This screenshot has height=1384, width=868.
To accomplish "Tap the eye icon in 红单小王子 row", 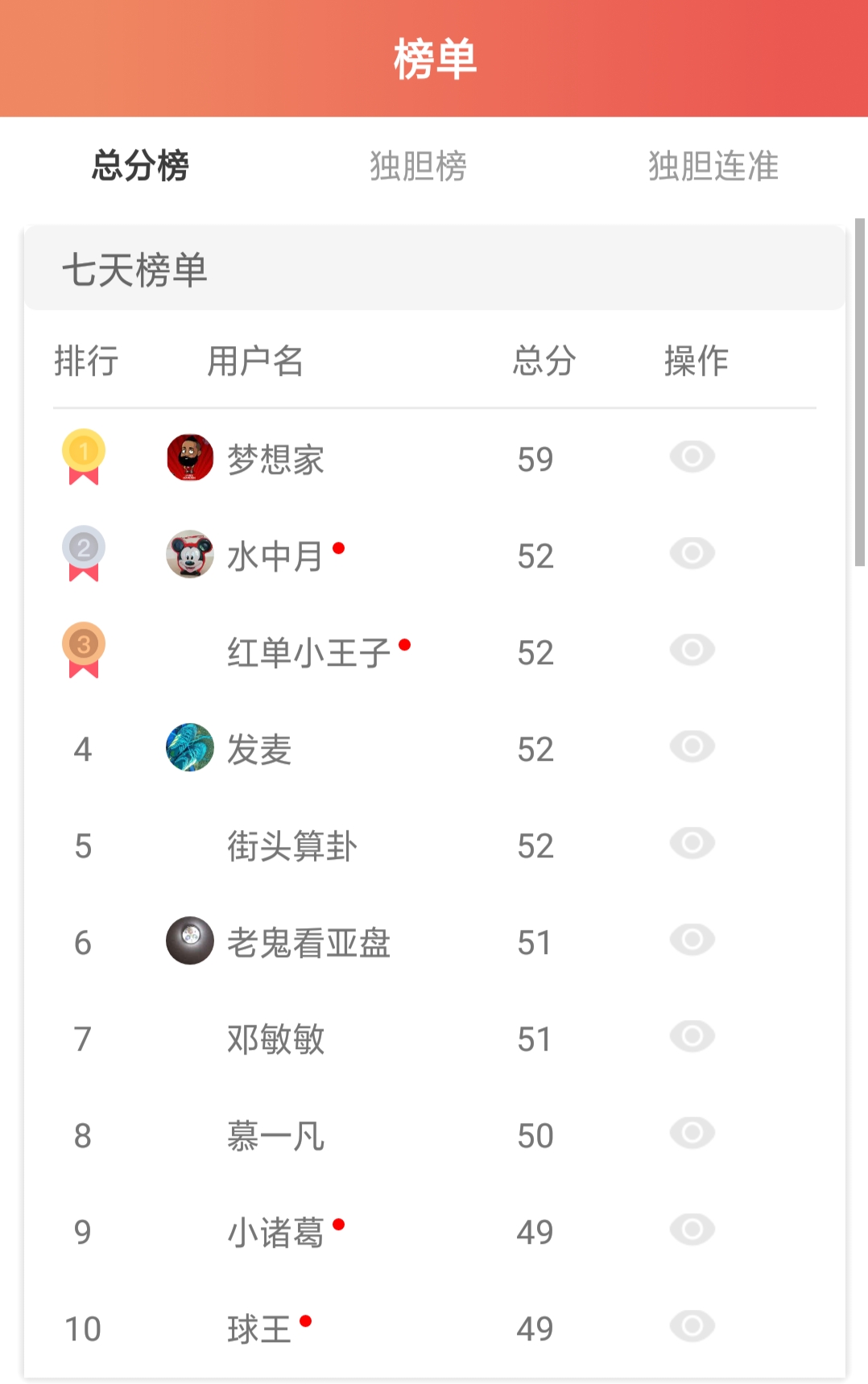I will pos(692,651).
